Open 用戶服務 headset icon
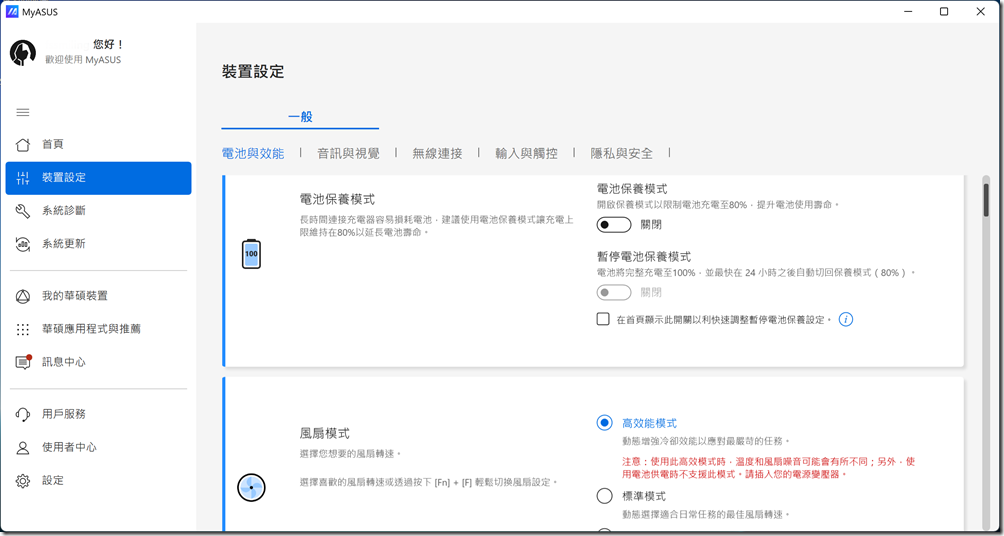Screen dimensions: 1004x536 (23, 414)
